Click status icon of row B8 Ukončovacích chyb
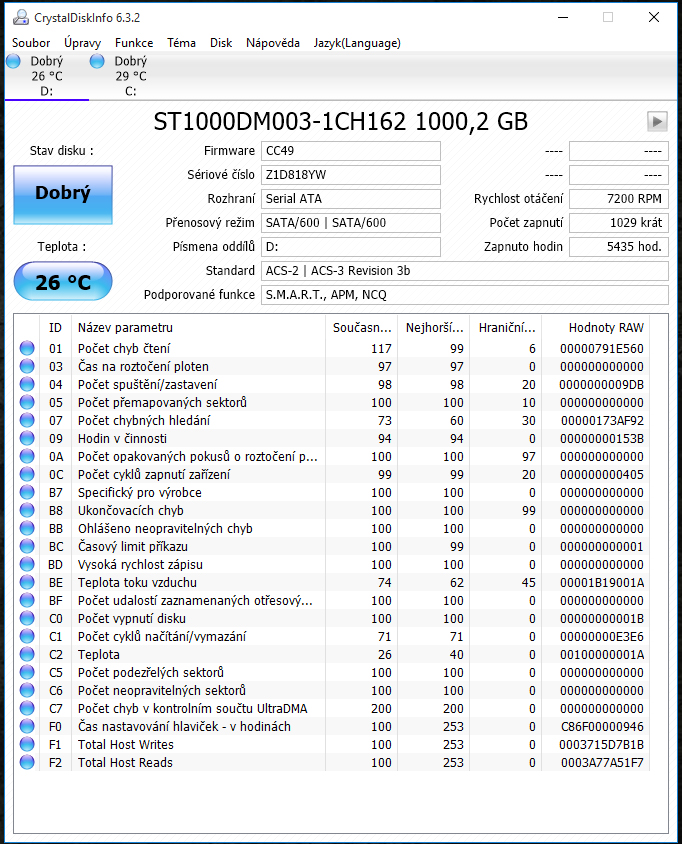 (x=27, y=510)
